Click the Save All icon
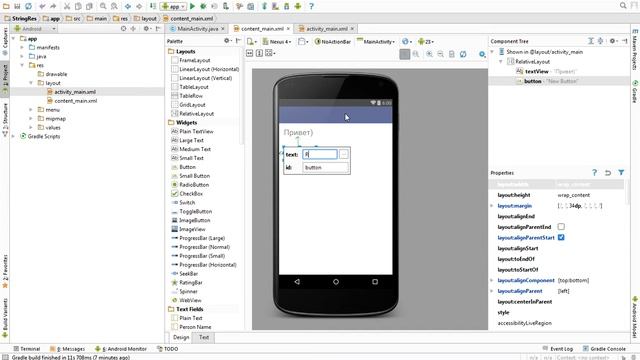The width and height of the screenshot is (640, 360). click(17, 6)
